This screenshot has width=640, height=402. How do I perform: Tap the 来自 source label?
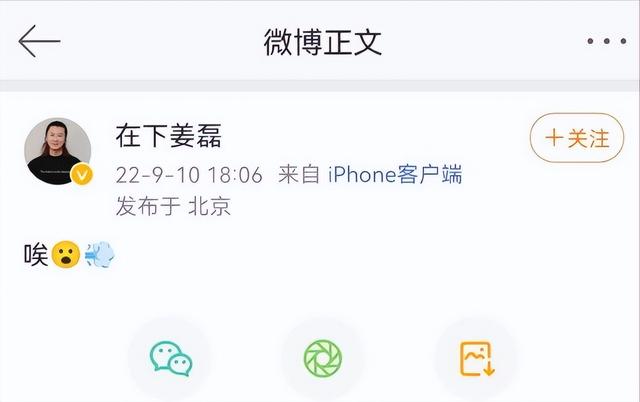click(x=299, y=175)
